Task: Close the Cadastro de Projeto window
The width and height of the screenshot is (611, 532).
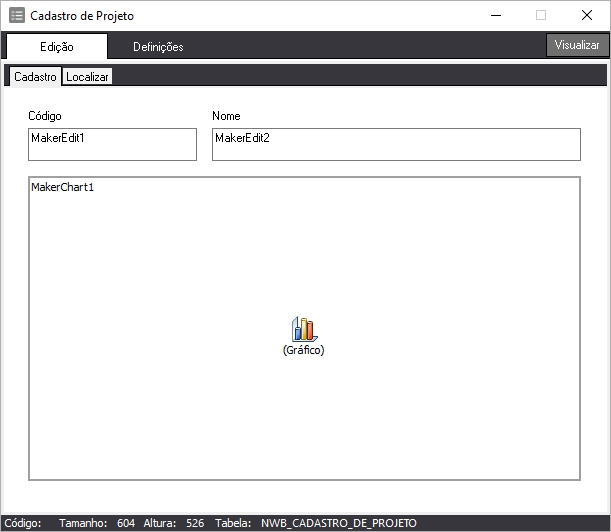Action: [x=586, y=16]
